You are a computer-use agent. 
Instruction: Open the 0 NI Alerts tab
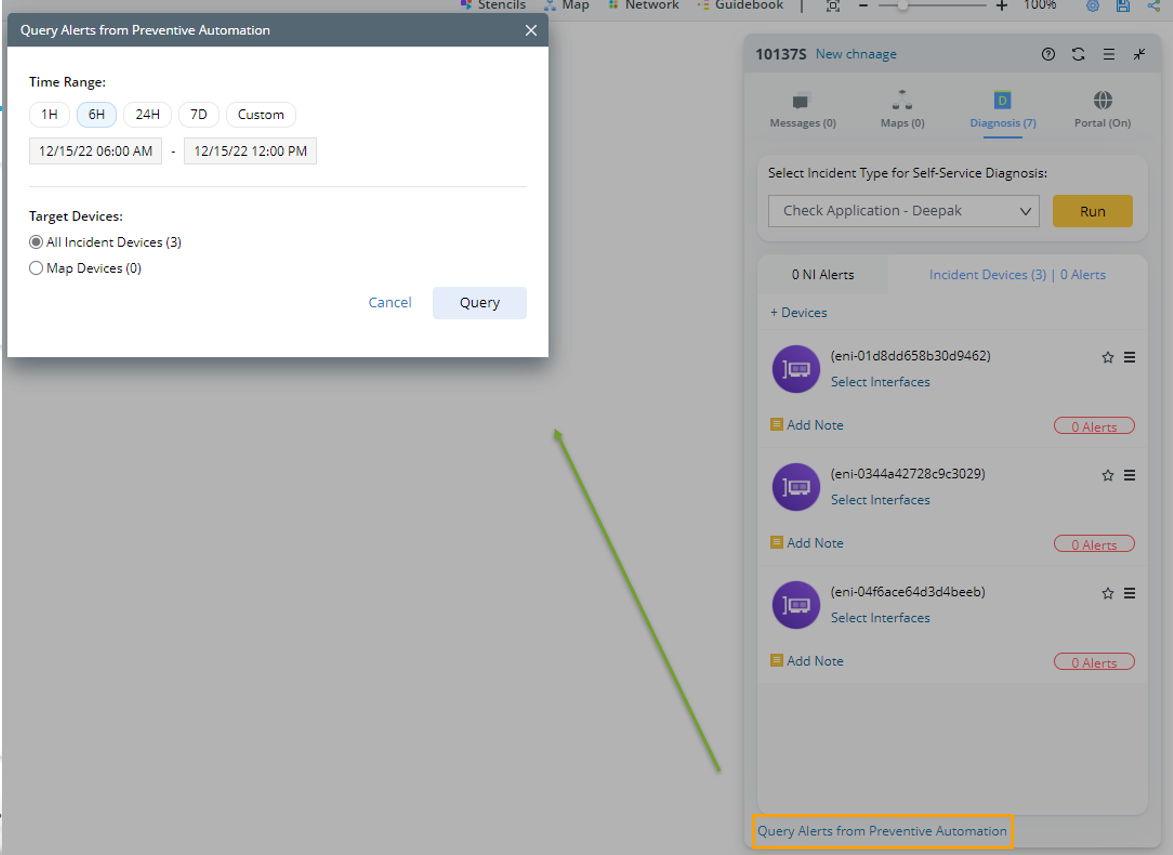pos(823,275)
